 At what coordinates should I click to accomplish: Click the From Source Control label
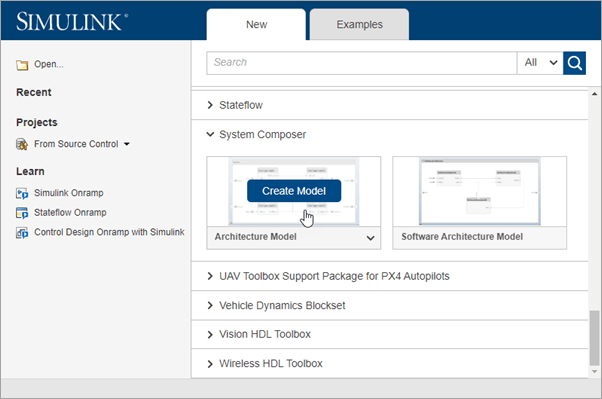point(76,144)
